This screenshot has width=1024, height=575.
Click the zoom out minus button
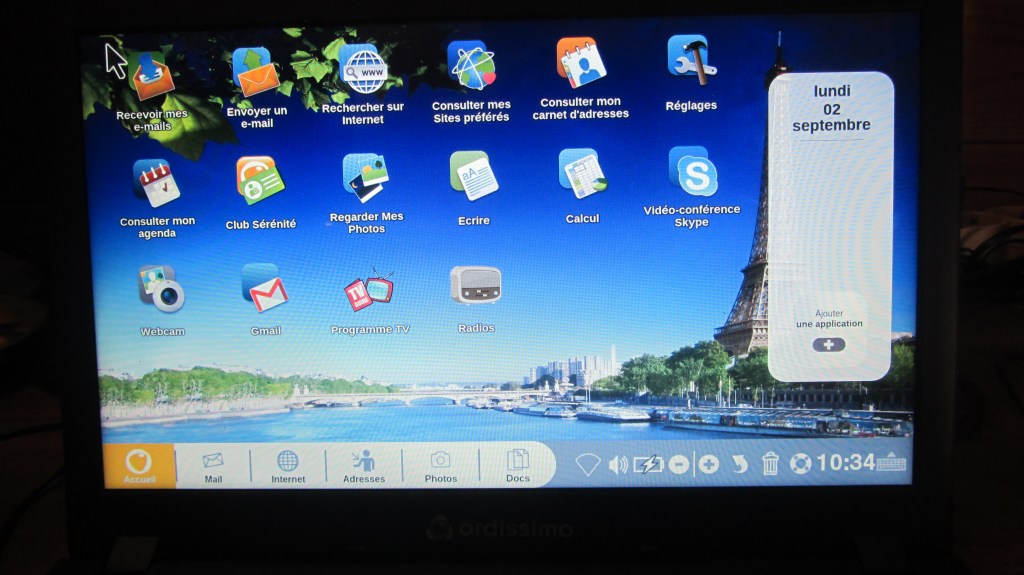pos(679,464)
